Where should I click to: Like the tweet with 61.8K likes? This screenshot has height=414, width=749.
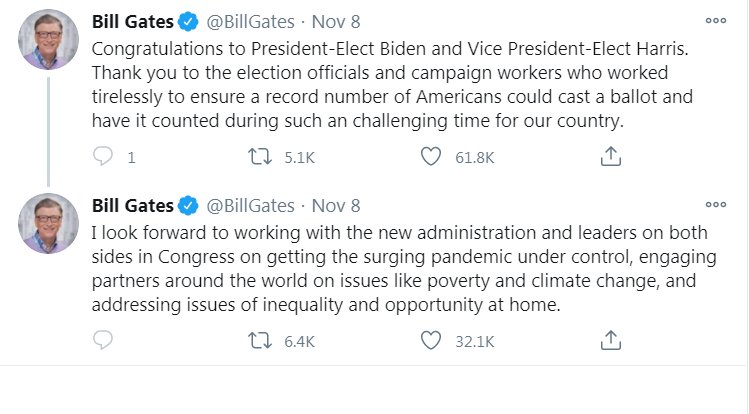click(431, 157)
